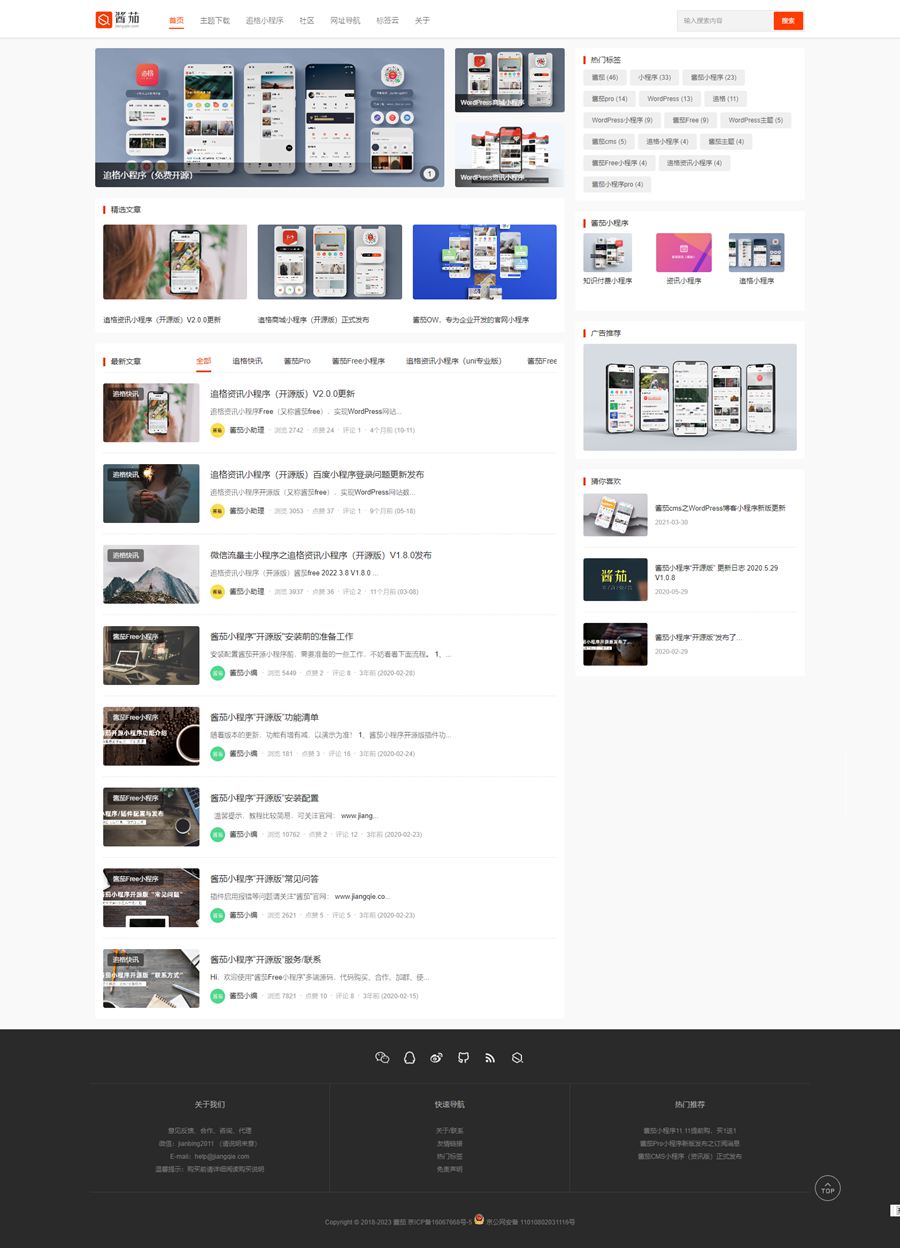The width and height of the screenshot is (900, 1248).
Task: Click the TOP back-to-top button
Action: point(827,1188)
